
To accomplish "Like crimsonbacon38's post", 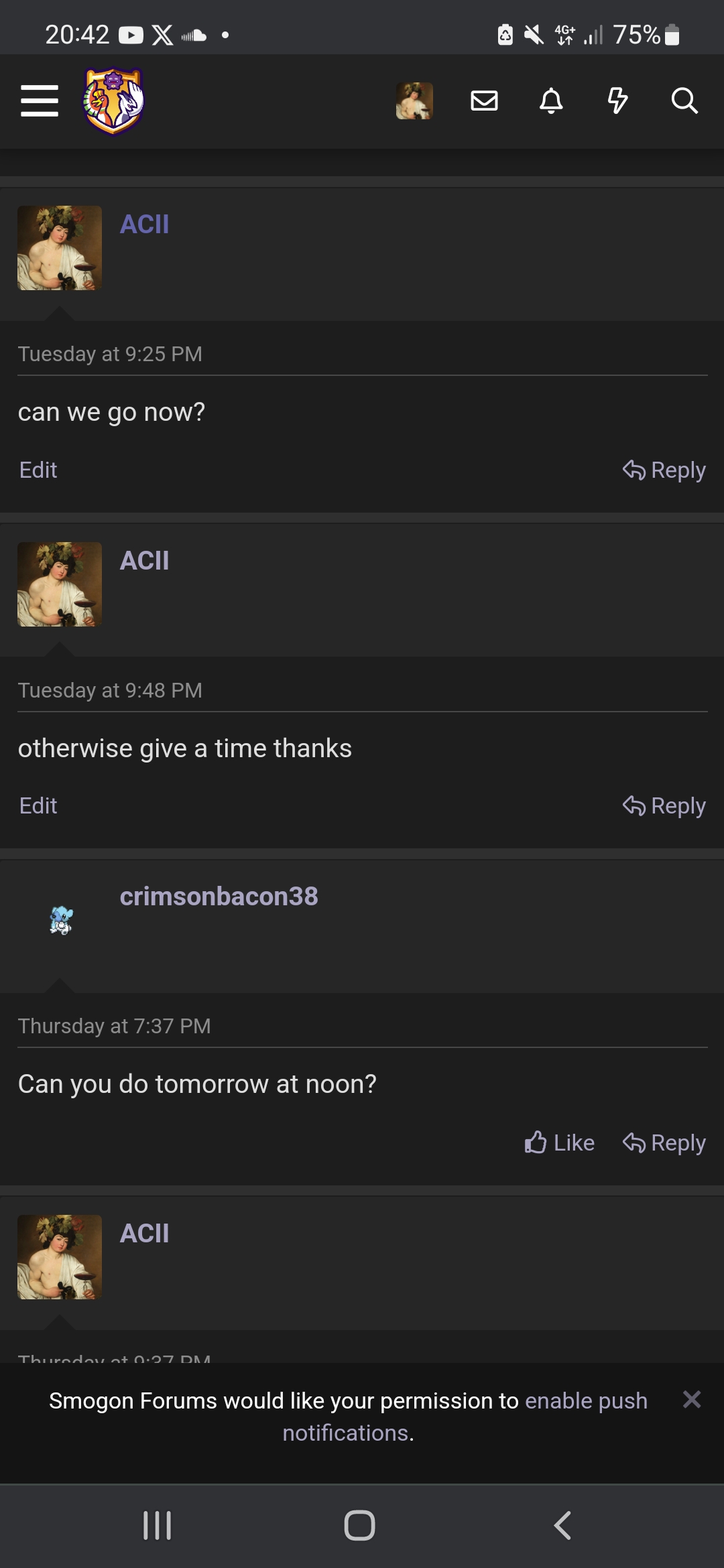I will pos(559,1142).
